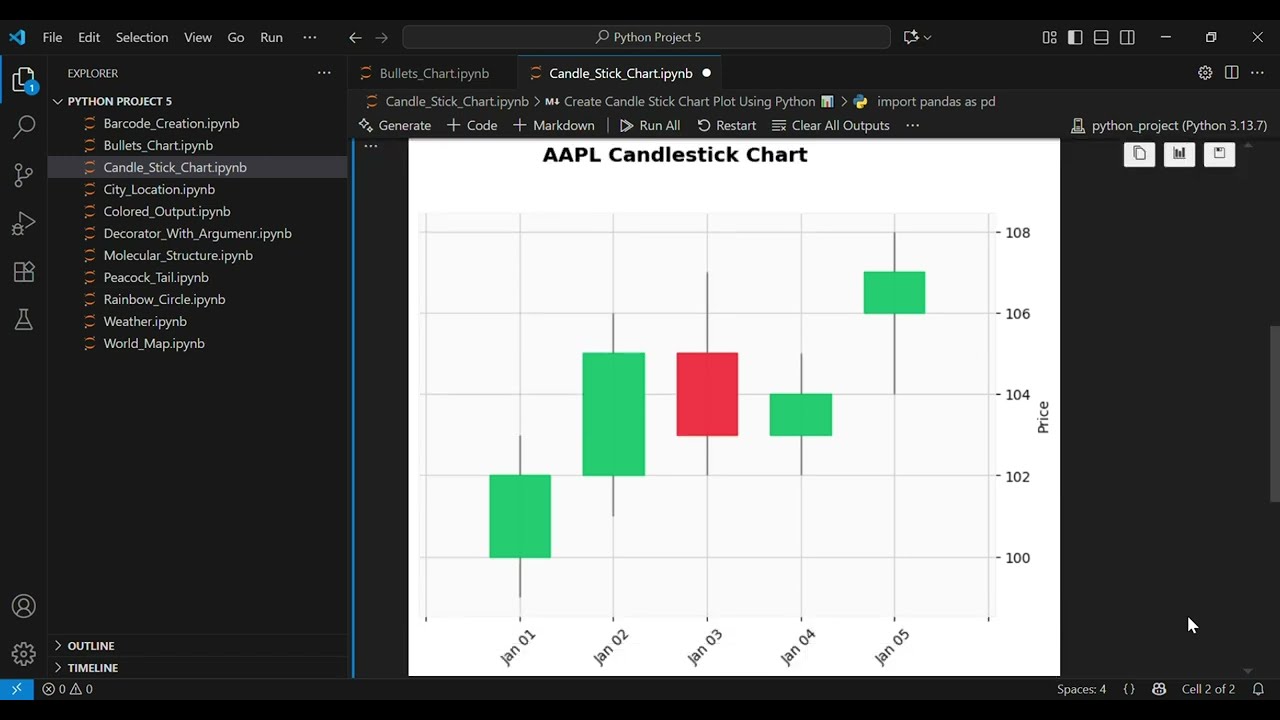Click the Customize Layout icon
This screenshot has width=1280, height=720.
1049,37
